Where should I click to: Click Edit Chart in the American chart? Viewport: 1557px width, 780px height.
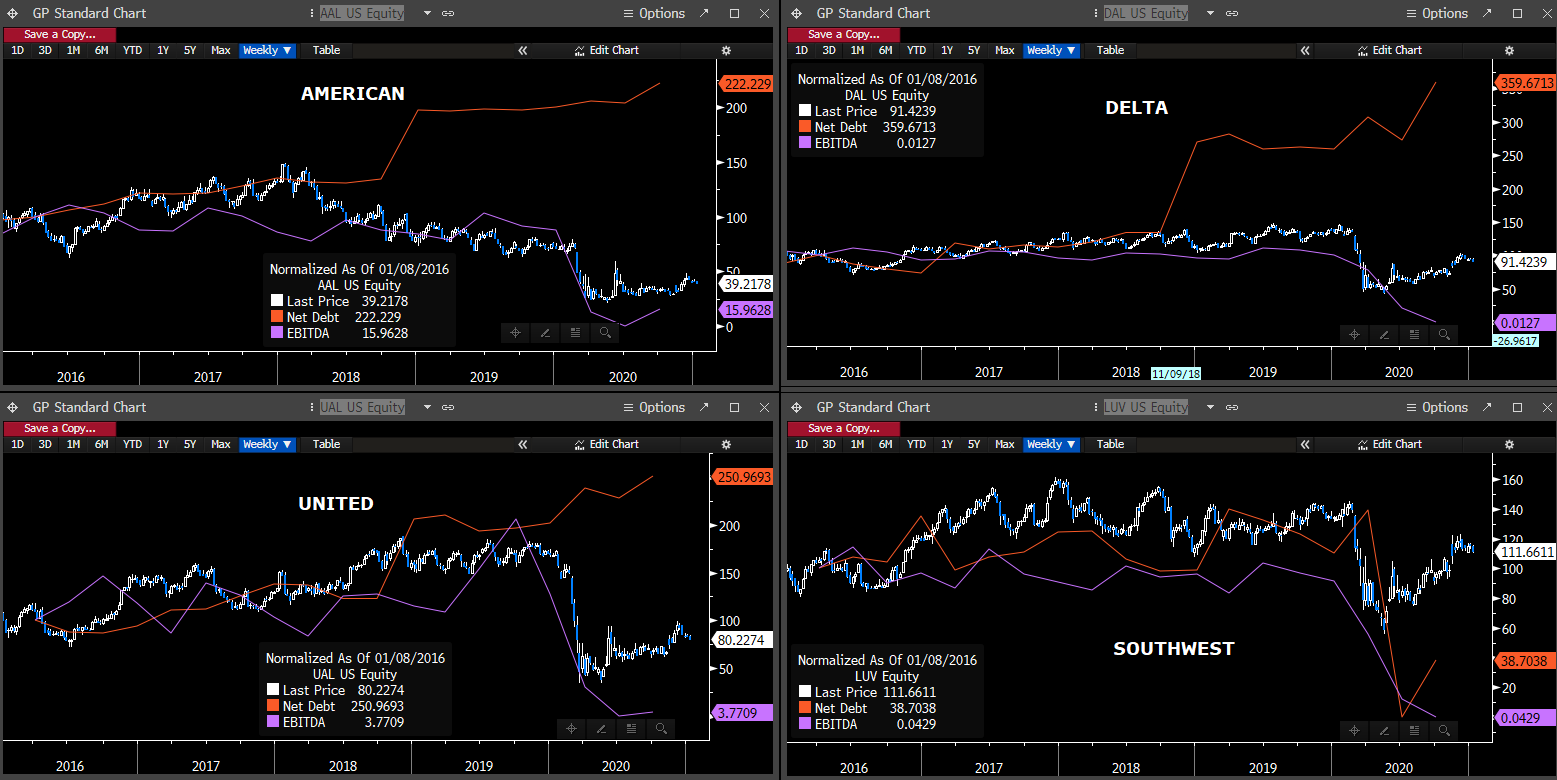click(606, 50)
